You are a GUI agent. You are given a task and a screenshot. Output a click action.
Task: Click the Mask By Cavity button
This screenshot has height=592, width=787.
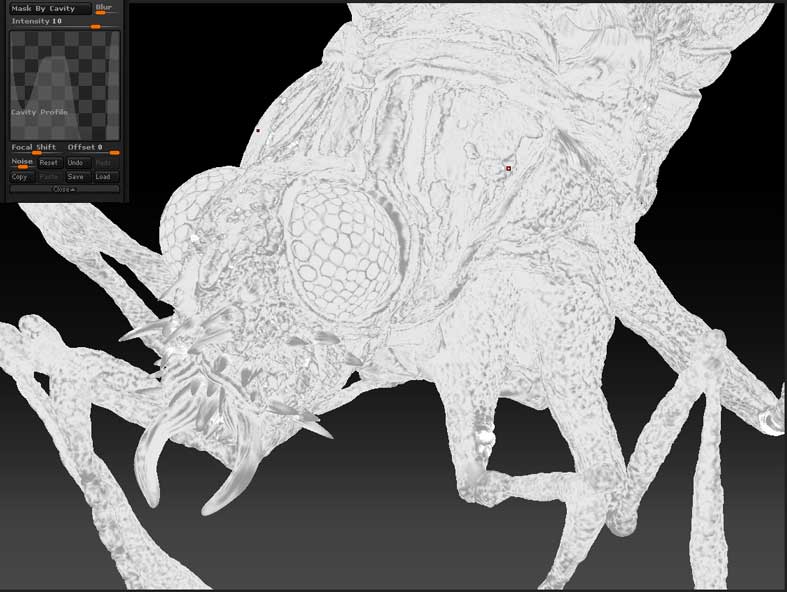(49, 8)
